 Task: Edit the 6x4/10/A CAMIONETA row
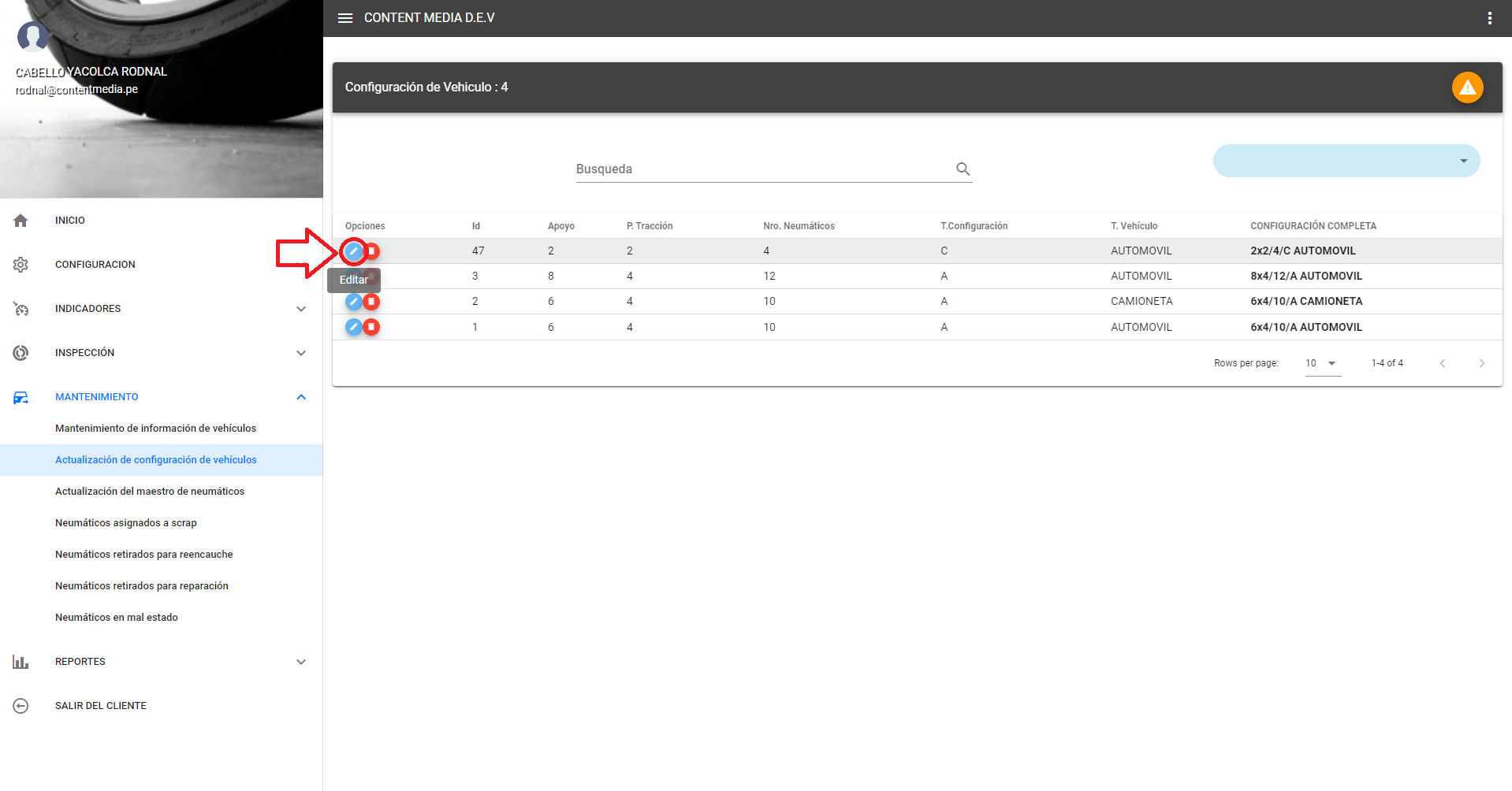coord(354,302)
